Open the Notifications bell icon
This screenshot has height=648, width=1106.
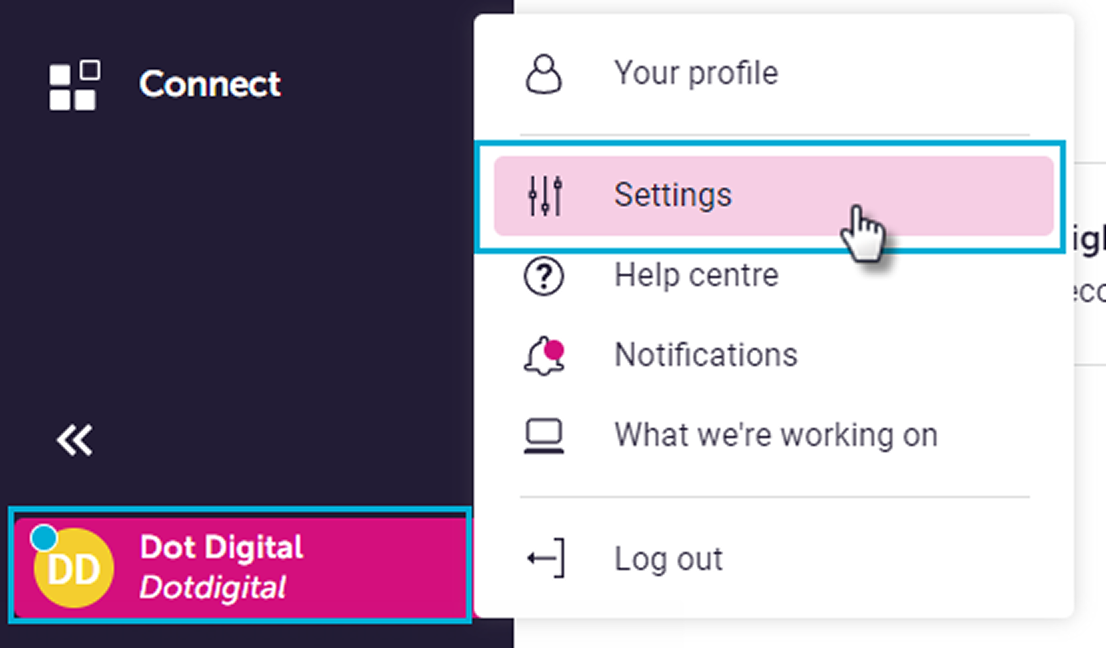tap(543, 354)
